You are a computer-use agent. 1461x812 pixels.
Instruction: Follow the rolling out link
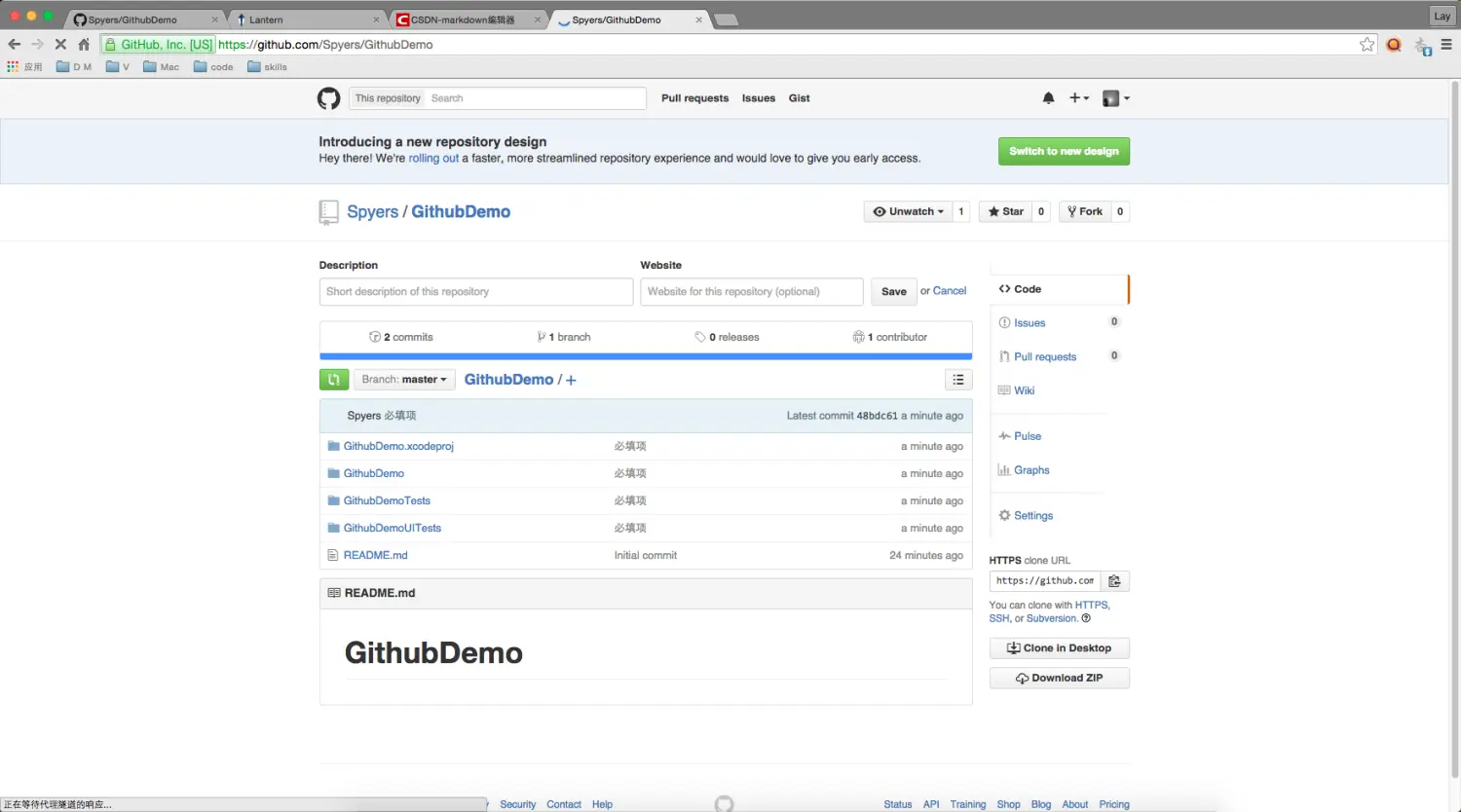point(433,159)
